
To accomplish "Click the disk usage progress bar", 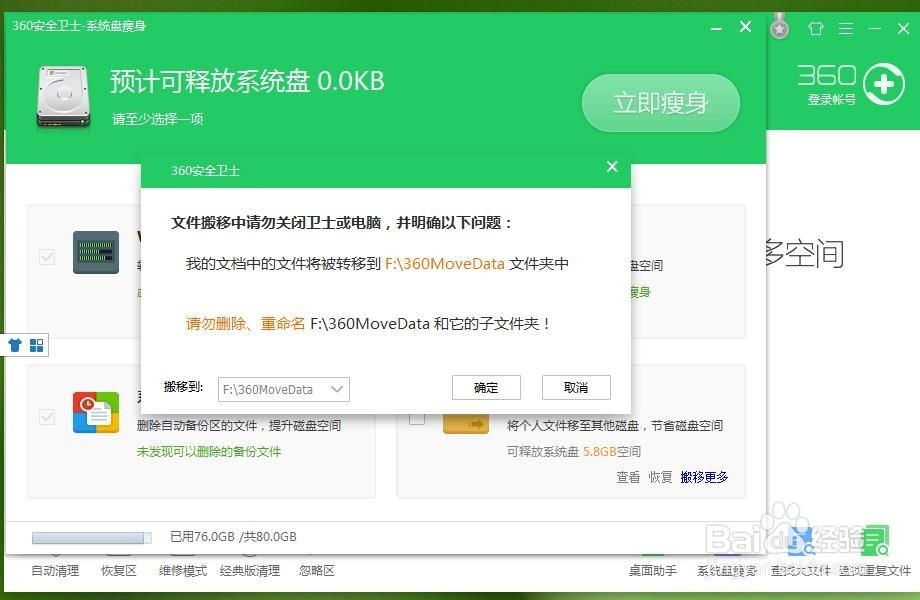I will [x=92, y=538].
